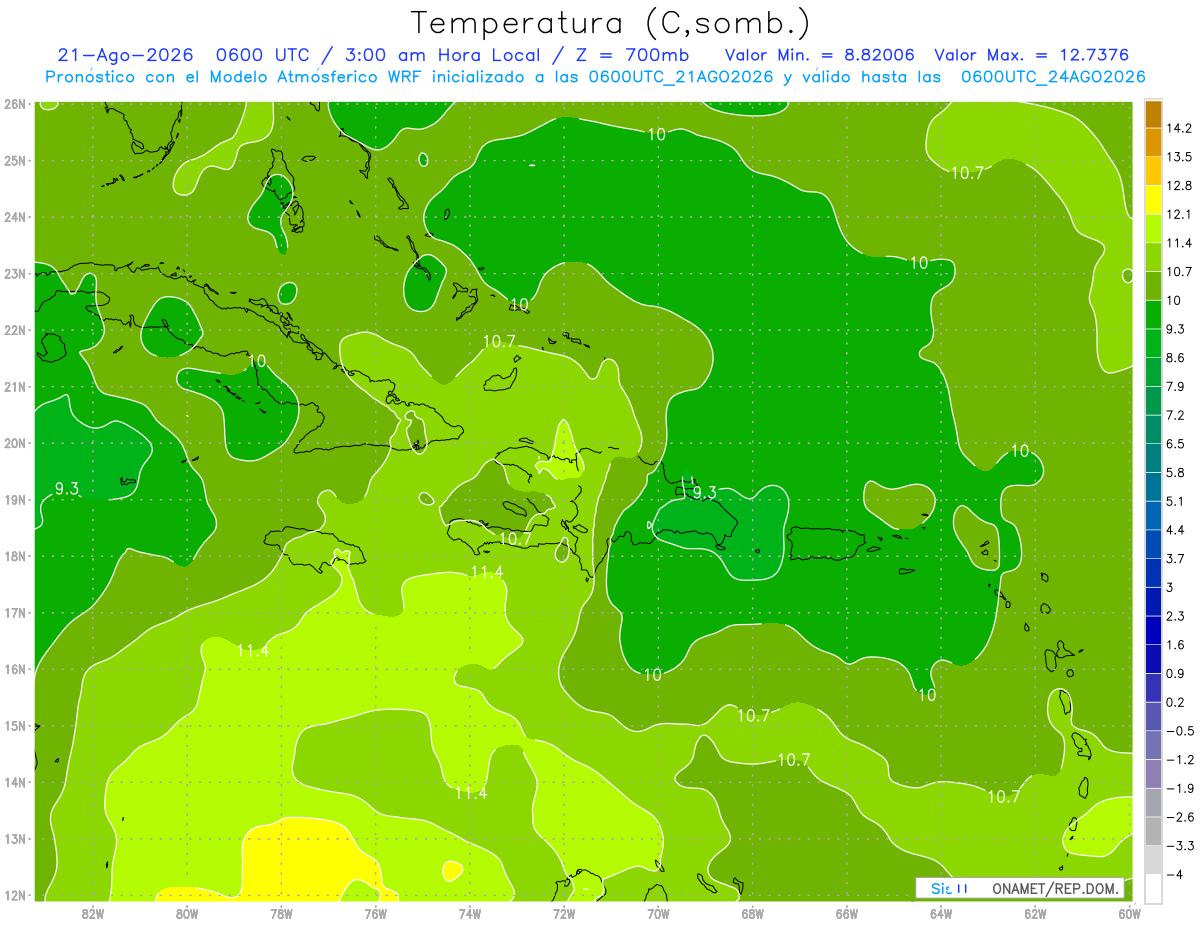Click the longitude label 60W

pyautogui.click(x=1129, y=913)
